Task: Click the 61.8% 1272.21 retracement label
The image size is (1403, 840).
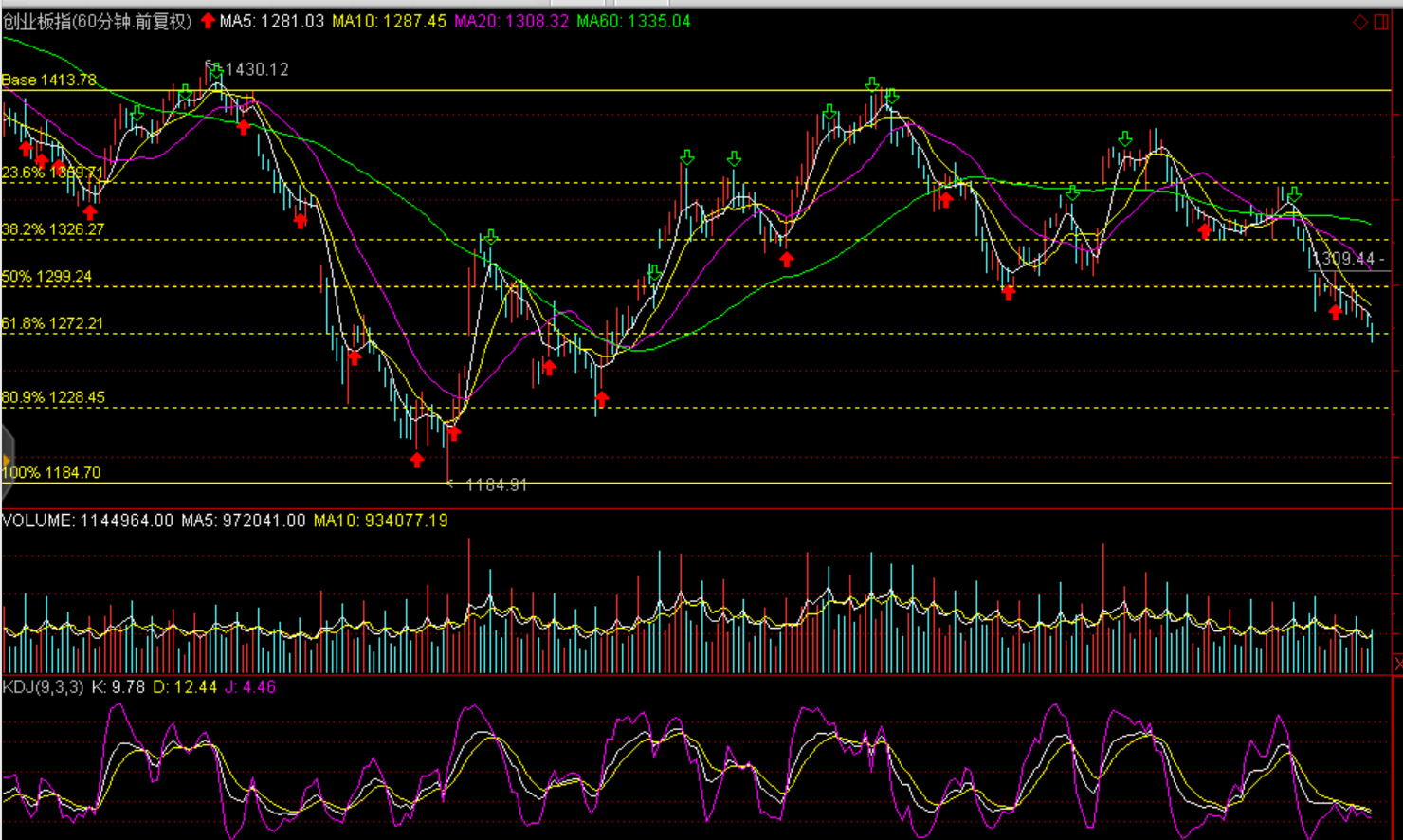Action: tap(52, 323)
